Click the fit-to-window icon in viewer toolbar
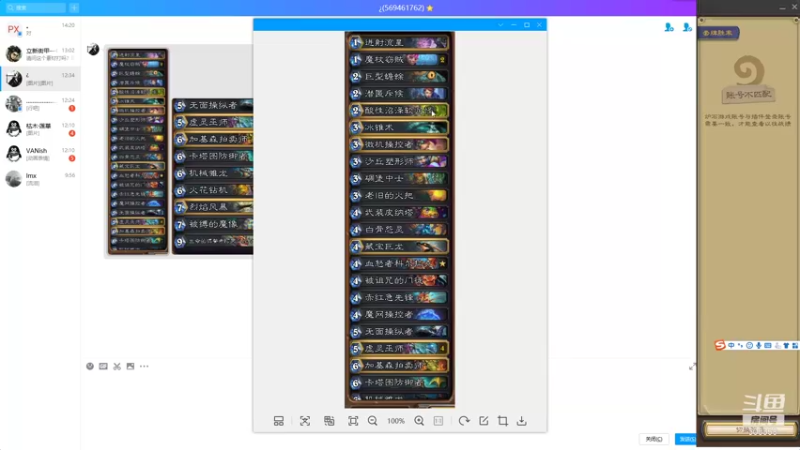Screen dimensions: 800x450 coord(353,421)
